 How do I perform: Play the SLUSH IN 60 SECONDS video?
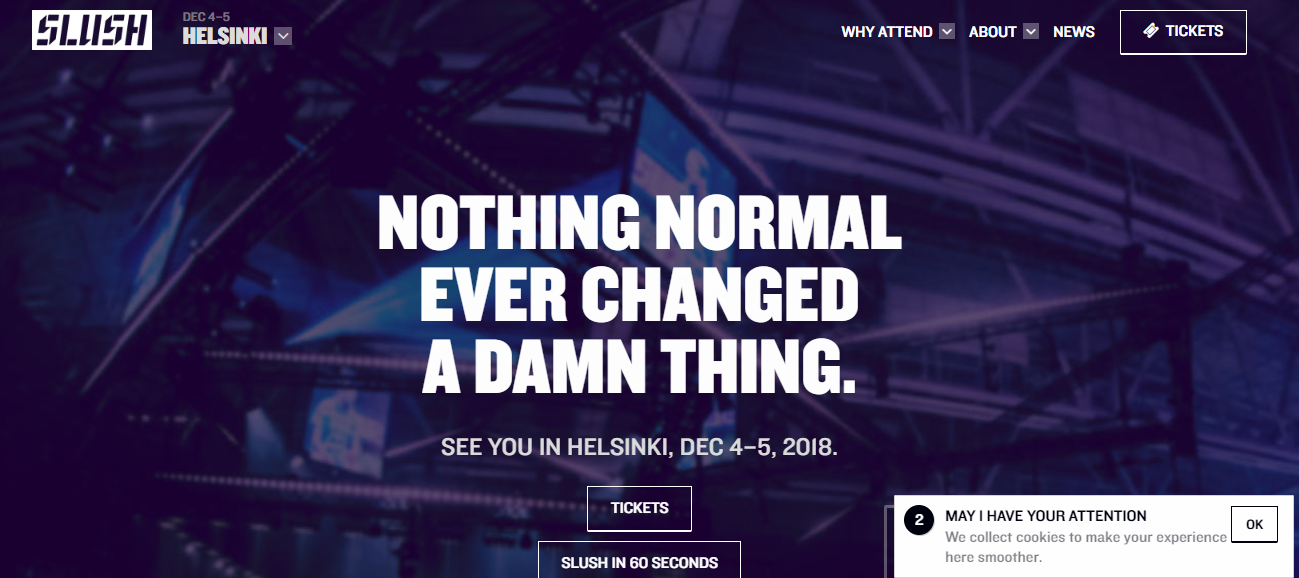[x=639, y=562]
